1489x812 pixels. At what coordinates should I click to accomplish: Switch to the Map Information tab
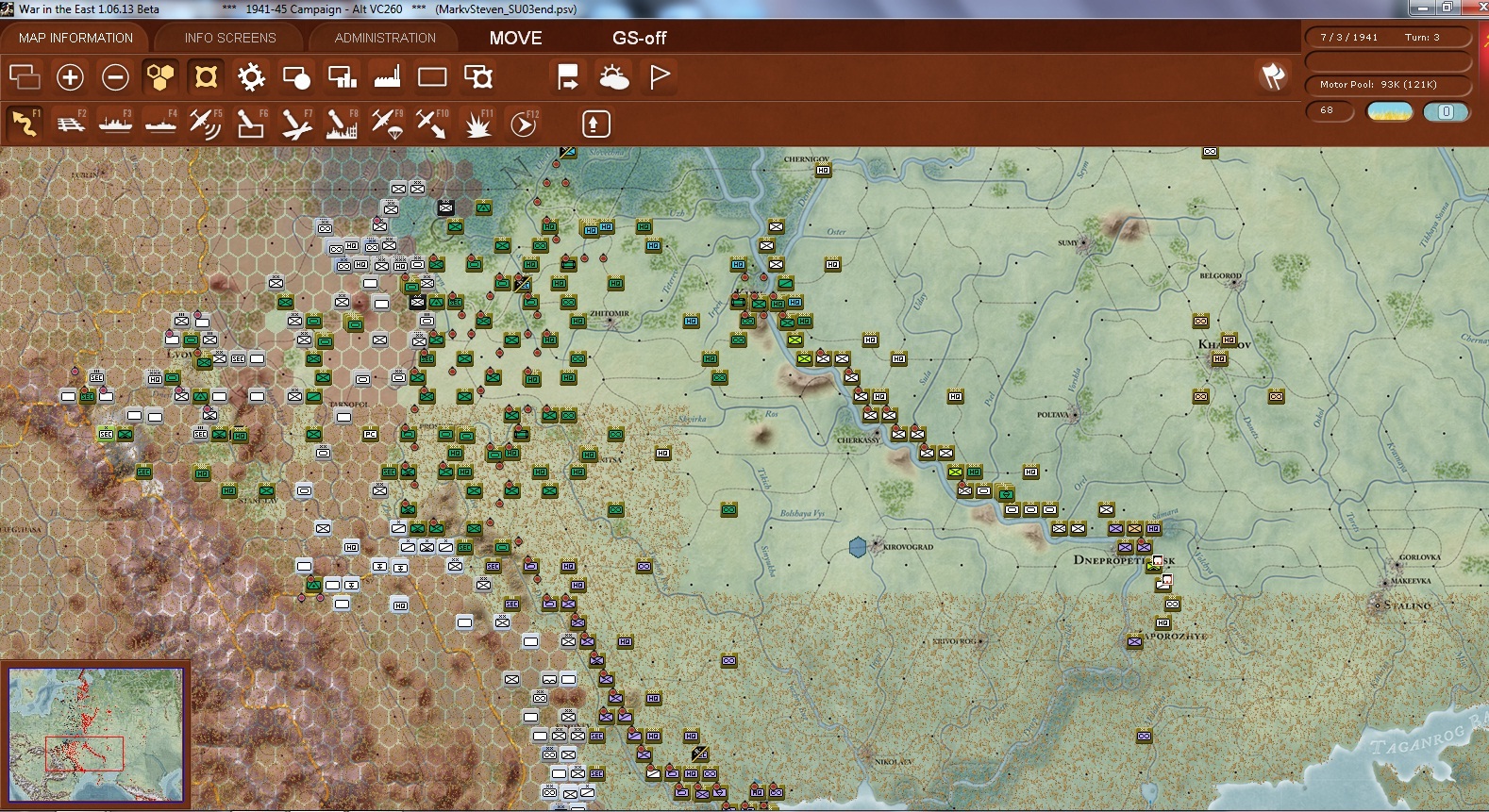click(x=75, y=38)
